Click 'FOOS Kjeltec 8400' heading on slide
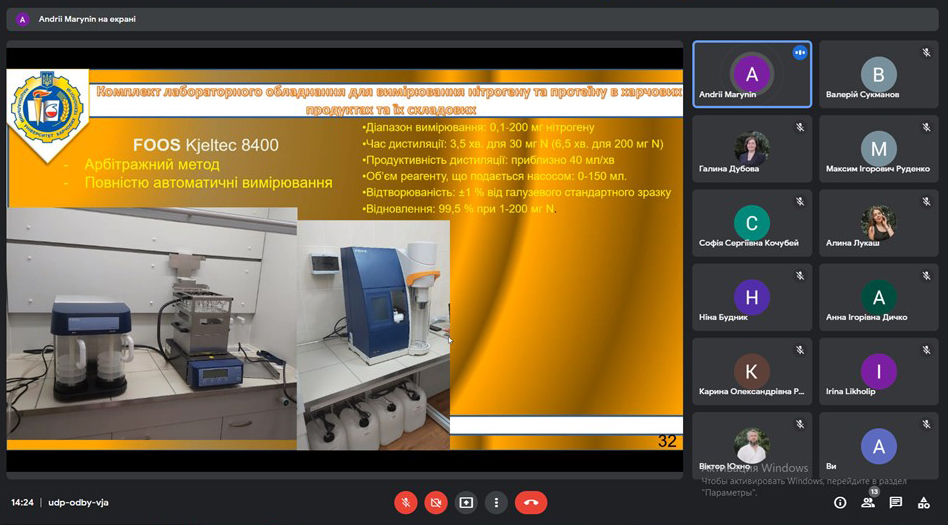Viewport: 948px width, 525px height. (x=206, y=145)
